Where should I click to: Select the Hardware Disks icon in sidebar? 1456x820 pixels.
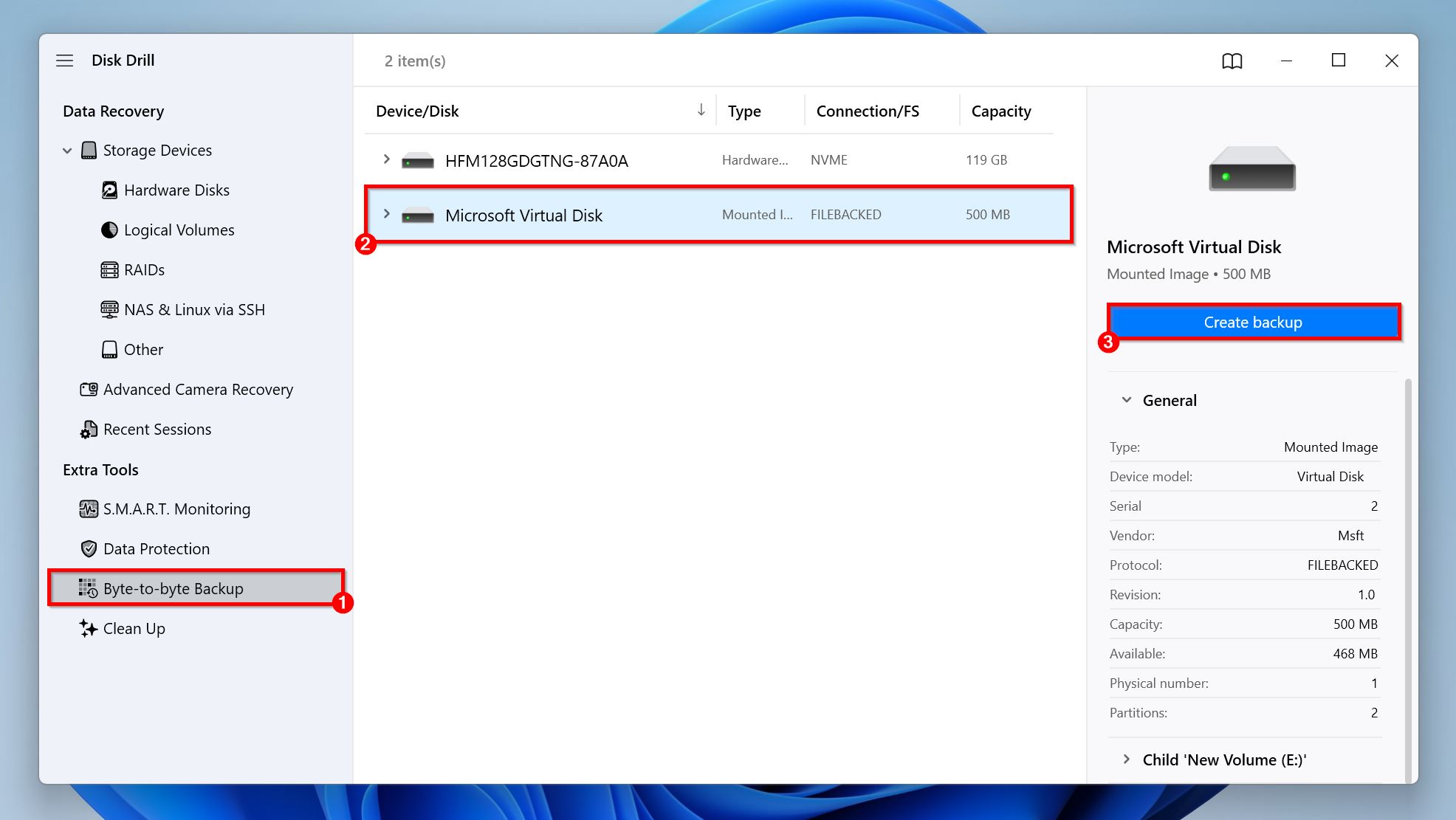(109, 190)
